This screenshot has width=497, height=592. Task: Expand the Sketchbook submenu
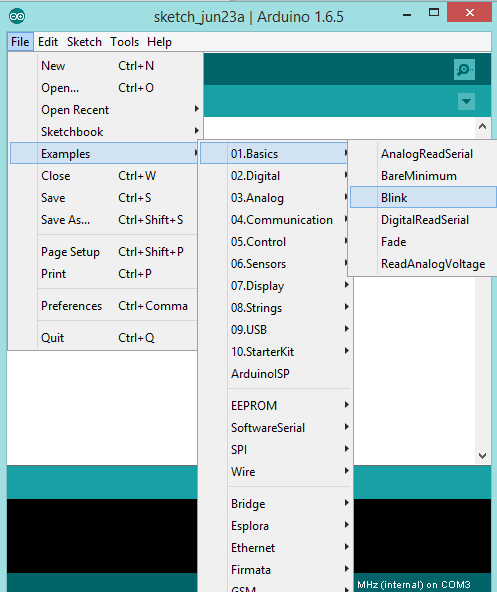[103, 132]
